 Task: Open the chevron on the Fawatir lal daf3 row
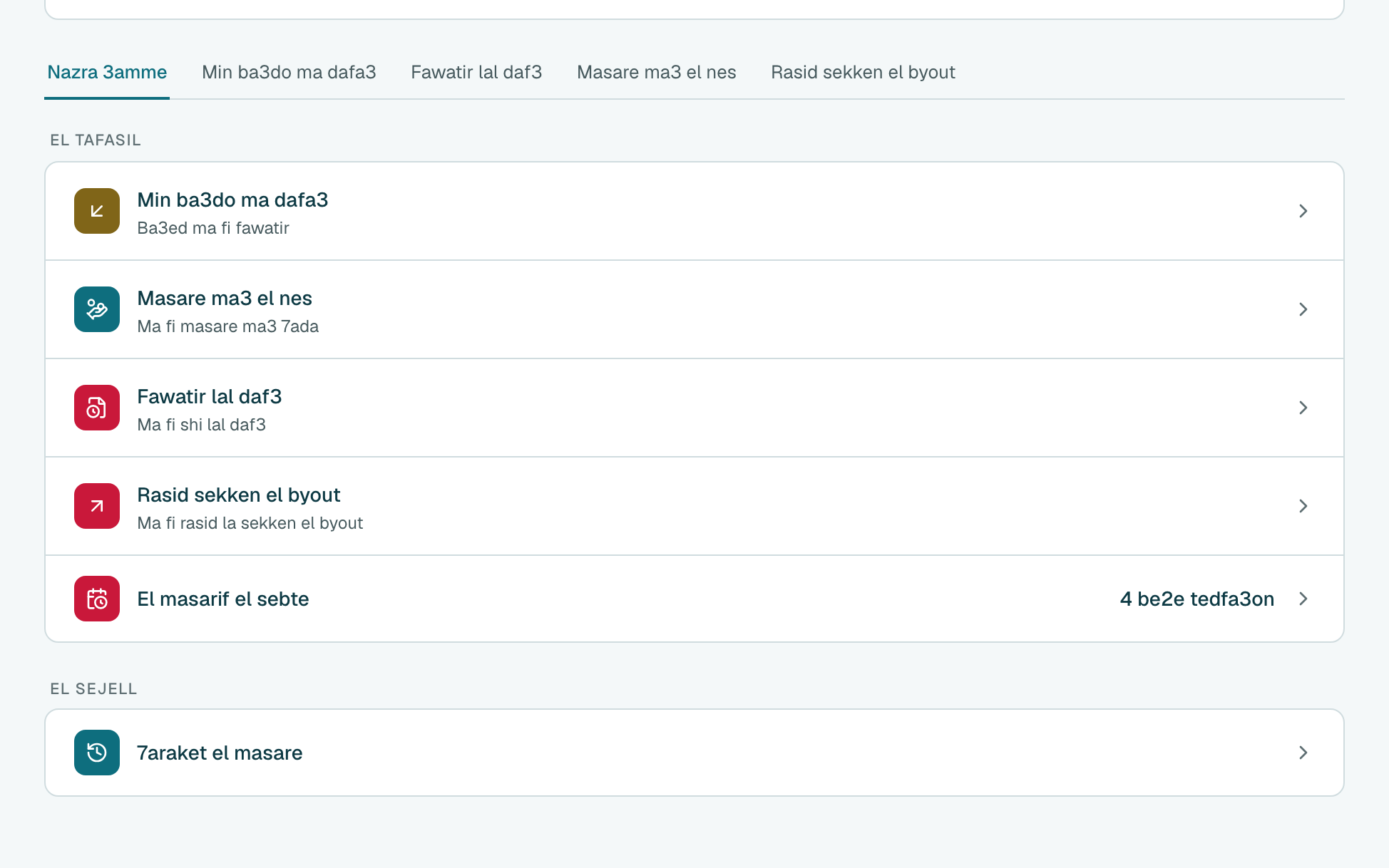click(x=1303, y=408)
